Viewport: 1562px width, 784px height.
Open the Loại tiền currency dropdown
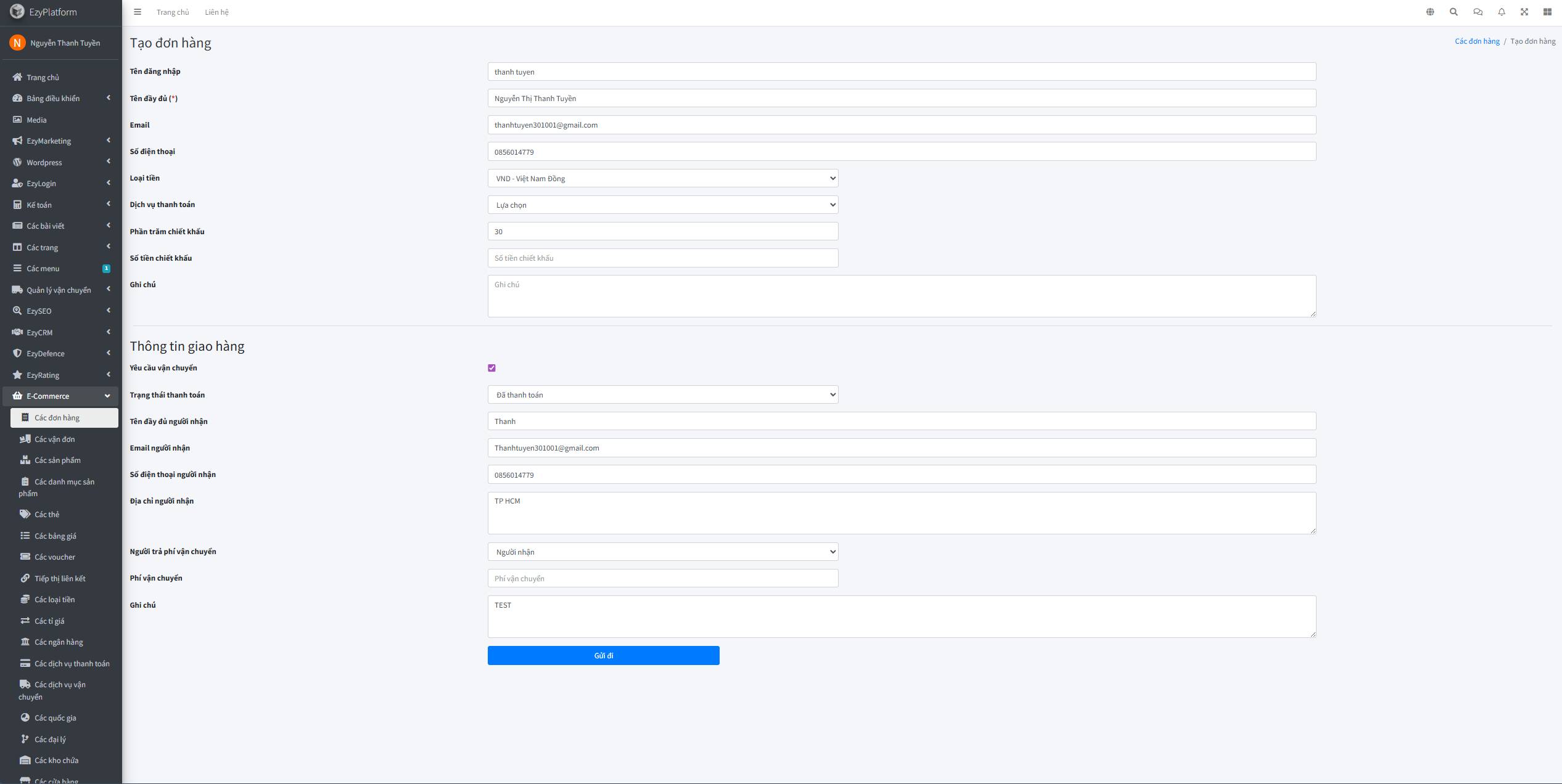pyautogui.click(x=662, y=178)
